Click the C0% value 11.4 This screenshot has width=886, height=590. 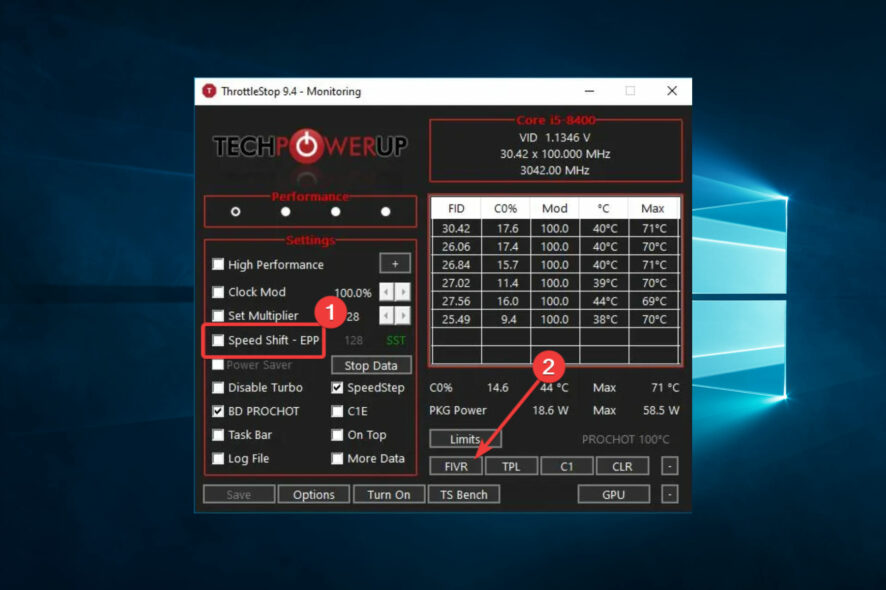click(507, 283)
